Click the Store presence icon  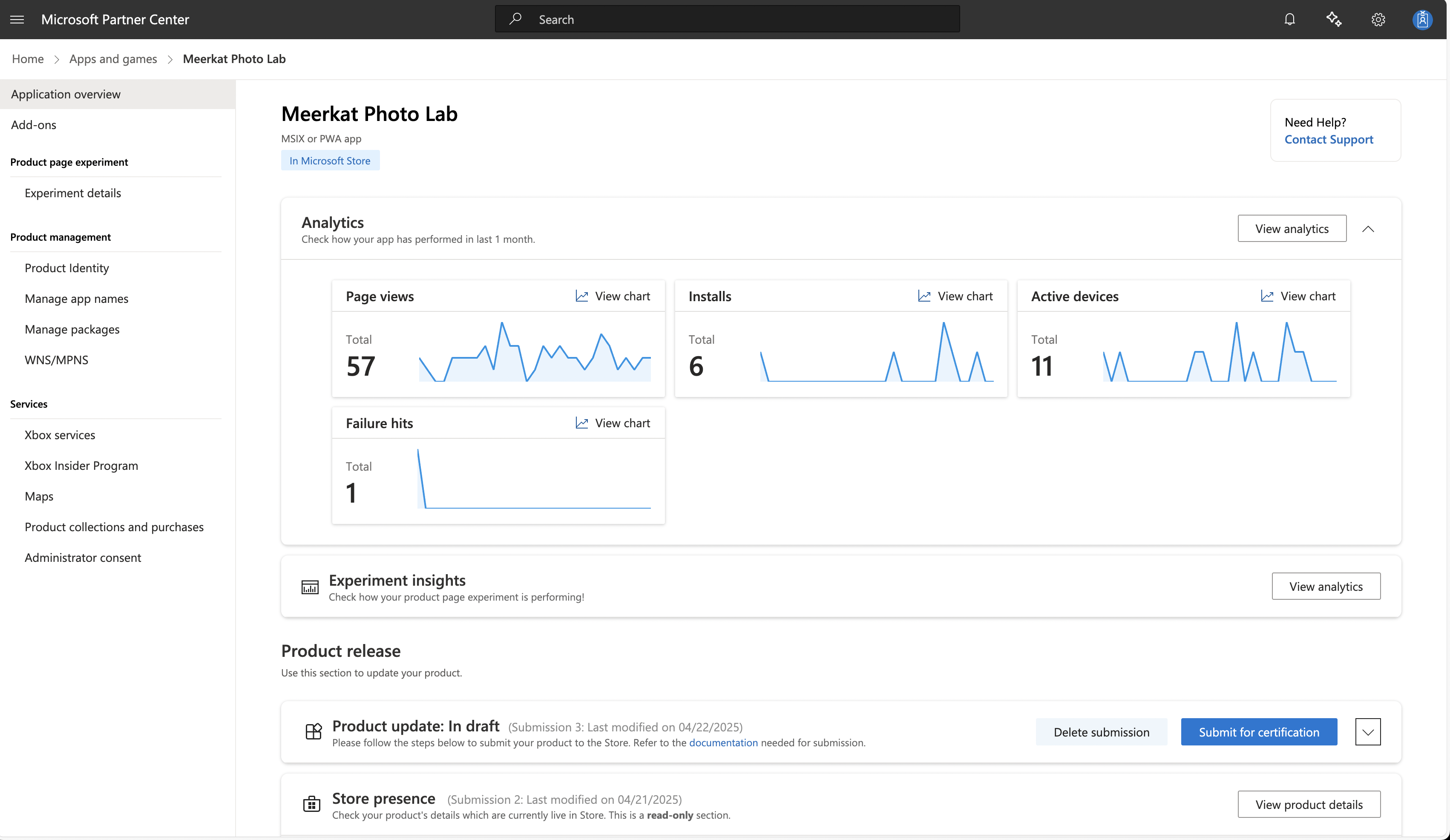311,804
